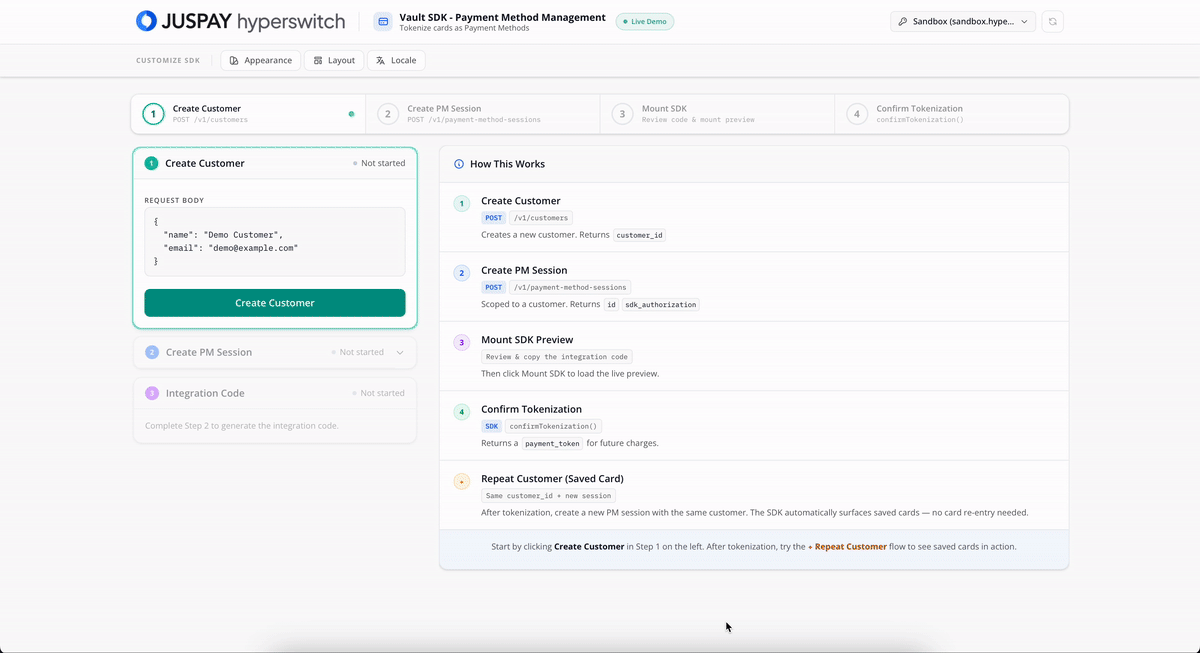Click the "Mount SDK Preview" heading

527,340
